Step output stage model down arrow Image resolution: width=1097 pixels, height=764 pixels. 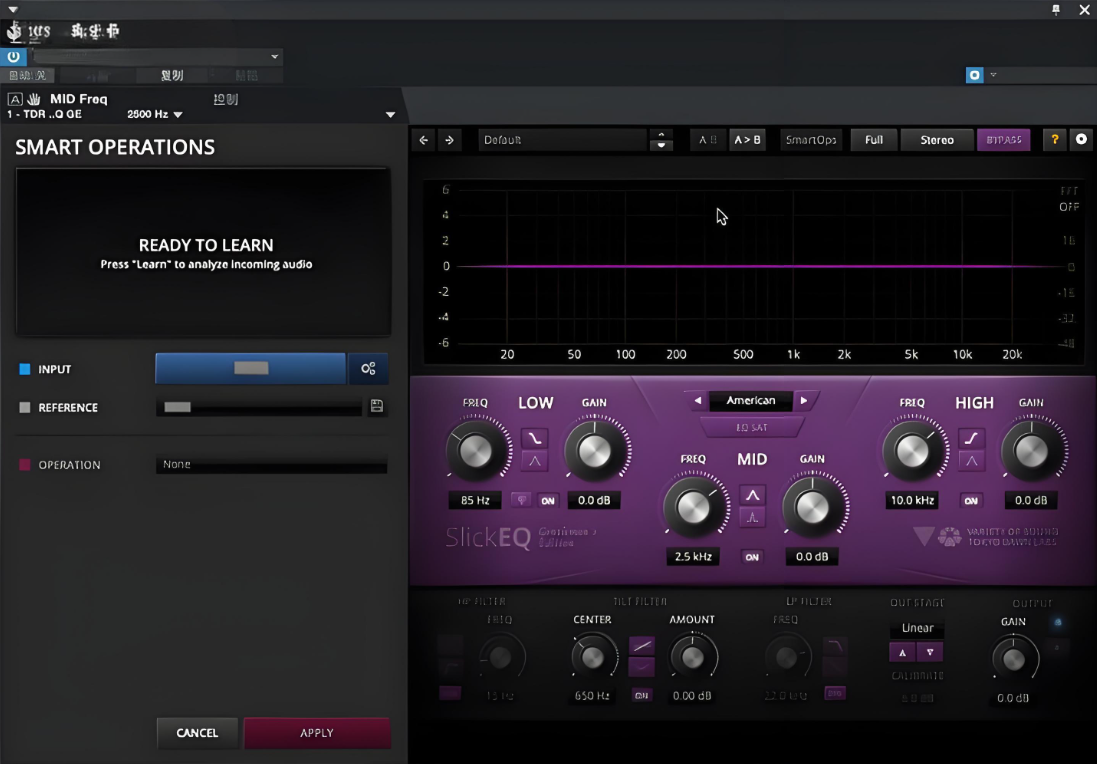(x=930, y=652)
